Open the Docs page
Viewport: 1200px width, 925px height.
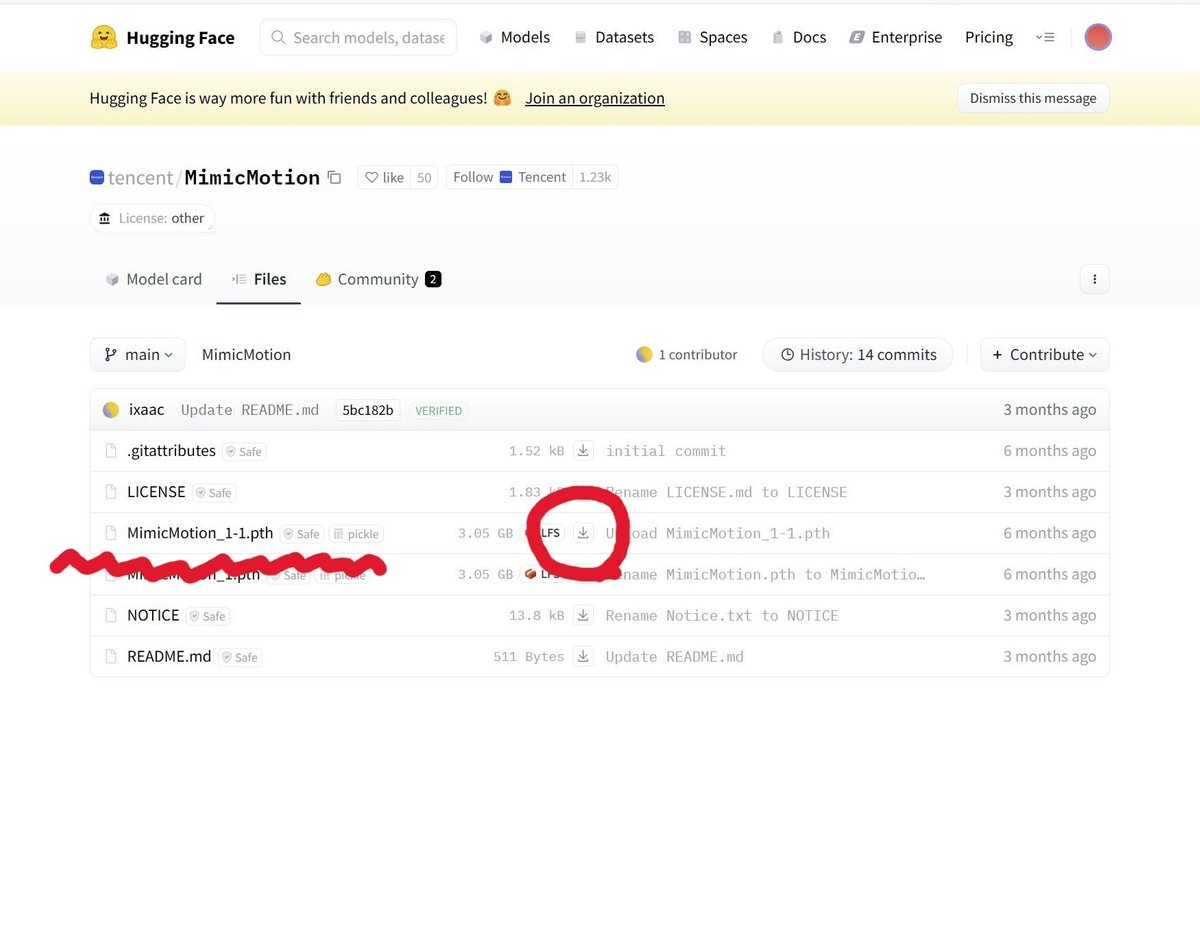pos(799,37)
